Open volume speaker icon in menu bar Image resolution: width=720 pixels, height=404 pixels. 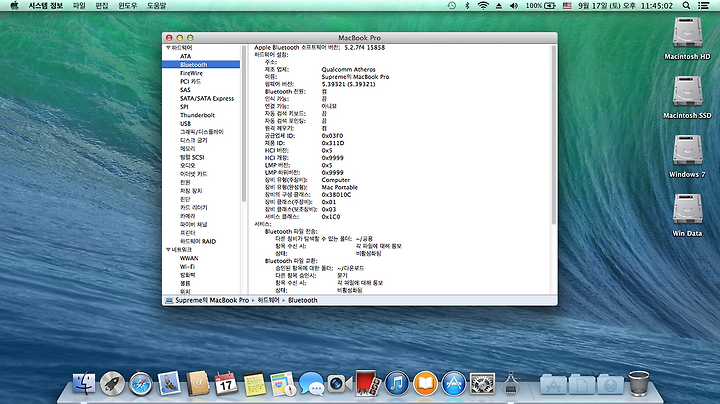514,6
